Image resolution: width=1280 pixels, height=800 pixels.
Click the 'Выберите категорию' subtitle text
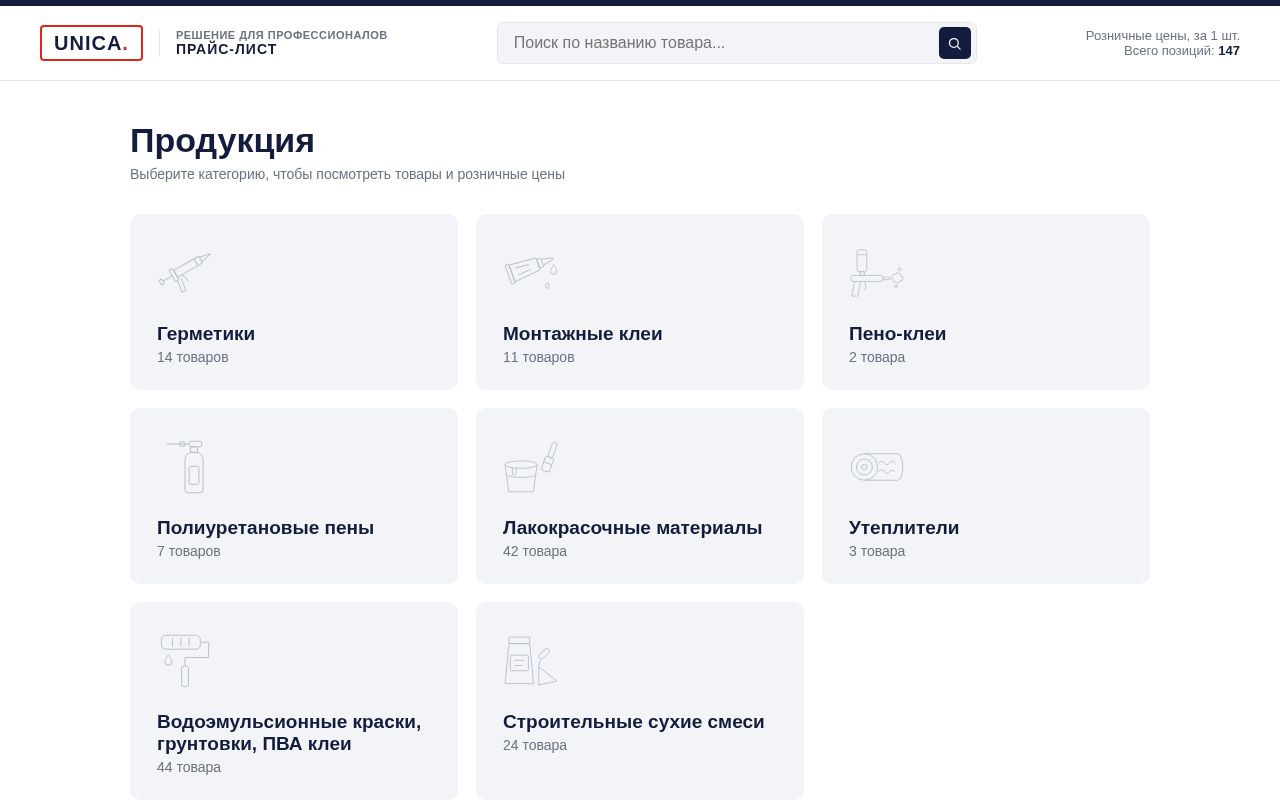pos(347,174)
